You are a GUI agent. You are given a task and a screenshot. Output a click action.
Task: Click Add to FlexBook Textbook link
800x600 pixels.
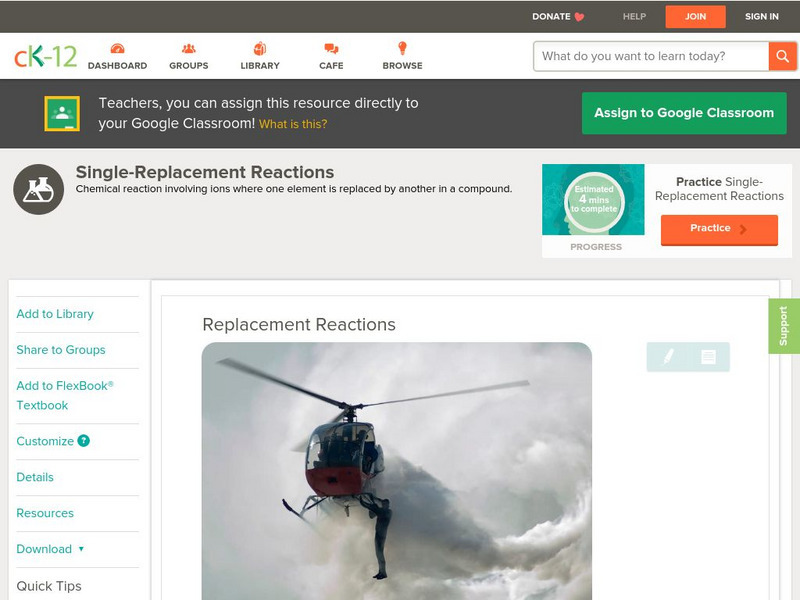coord(65,395)
